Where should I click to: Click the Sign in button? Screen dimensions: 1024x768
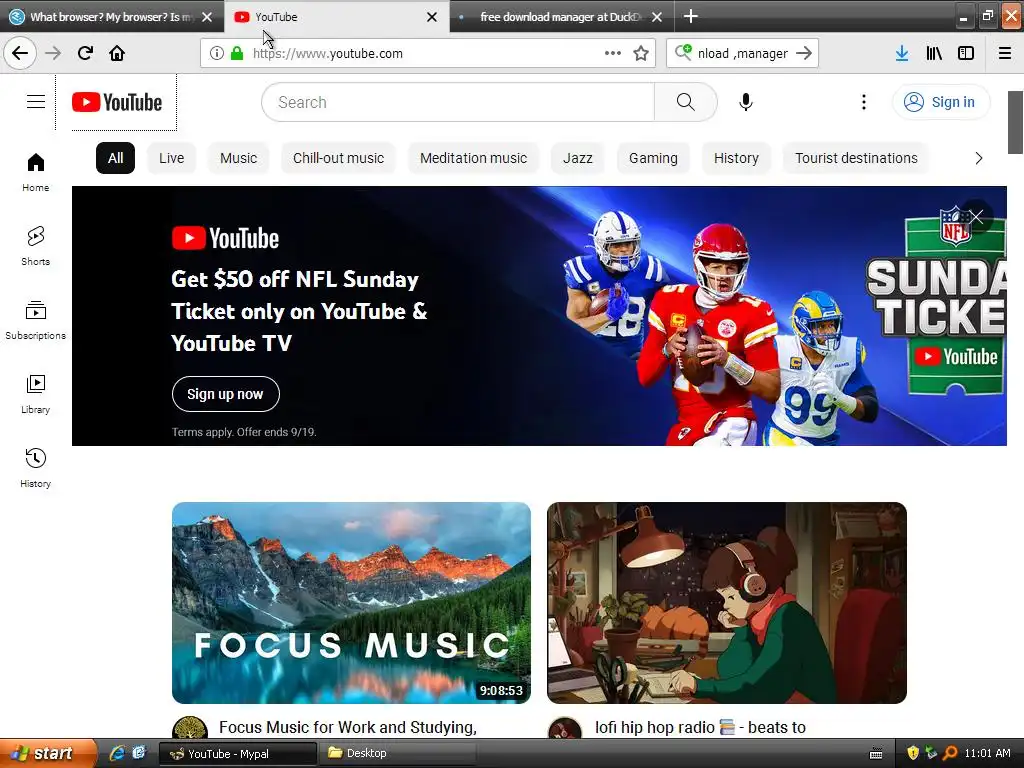point(940,102)
